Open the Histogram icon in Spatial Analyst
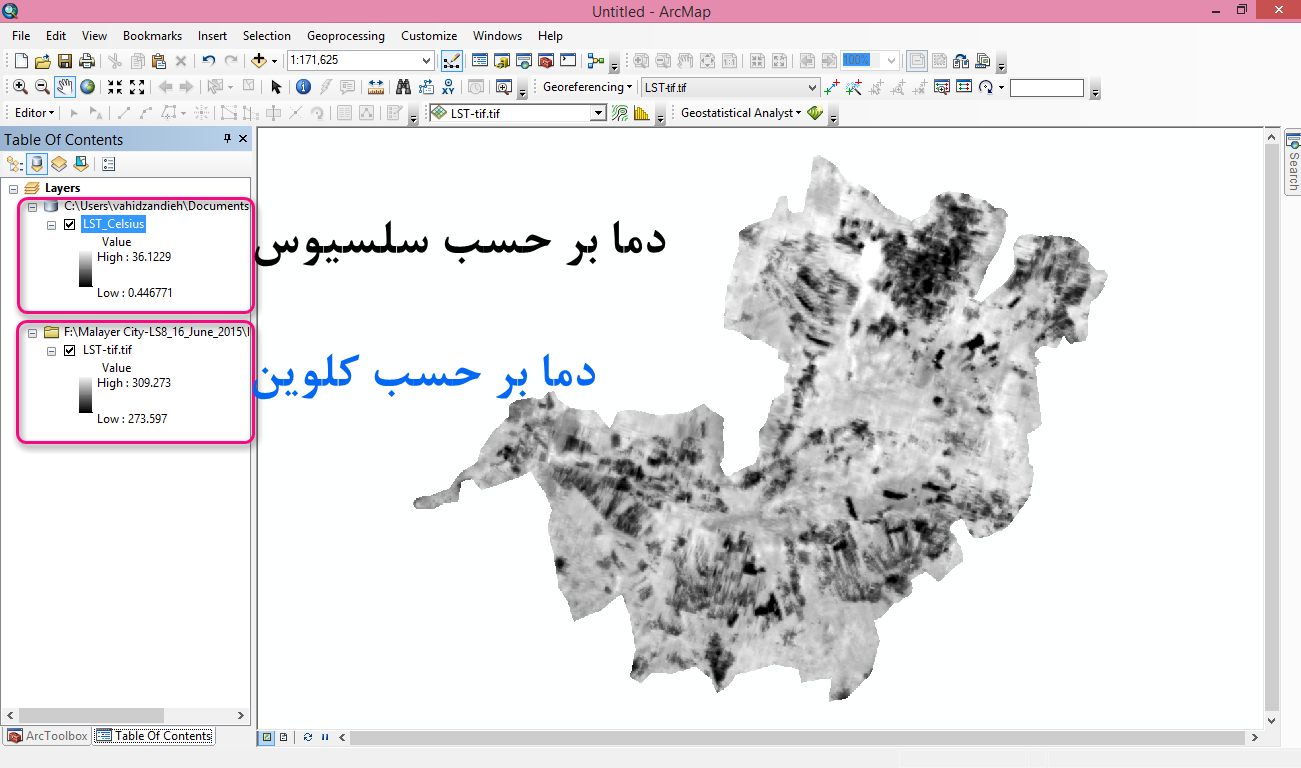1301x768 pixels. click(642, 113)
